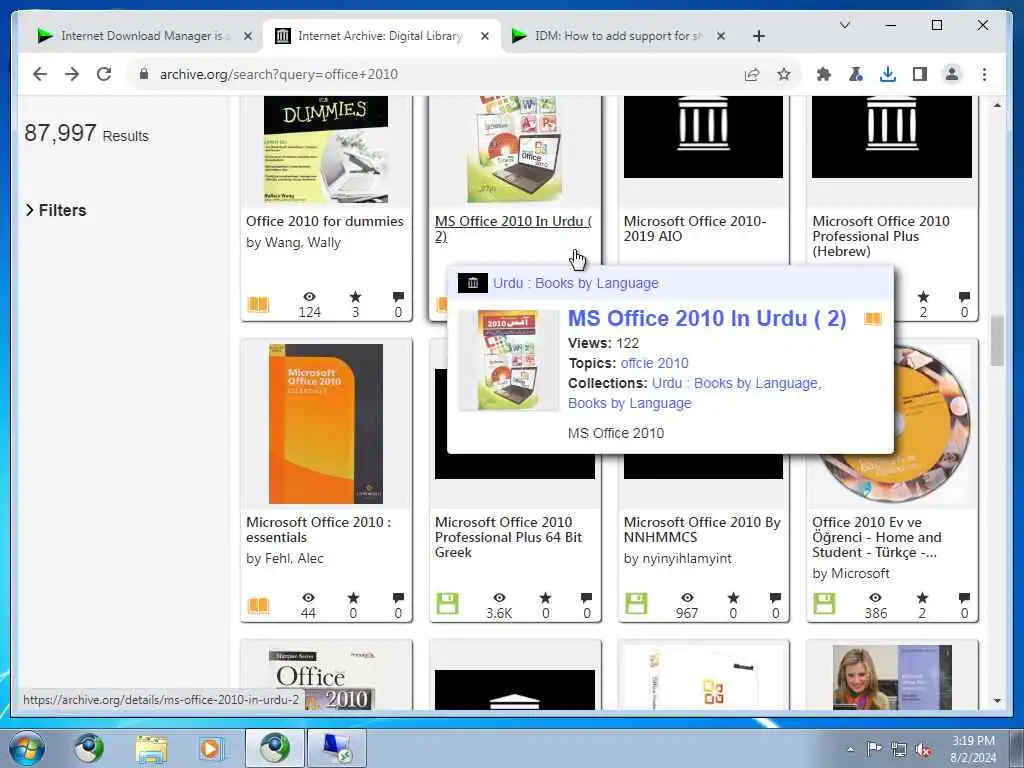Go forward with the browser forward arrow
This screenshot has height=768, width=1024.
pyautogui.click(x=72, y=74)
